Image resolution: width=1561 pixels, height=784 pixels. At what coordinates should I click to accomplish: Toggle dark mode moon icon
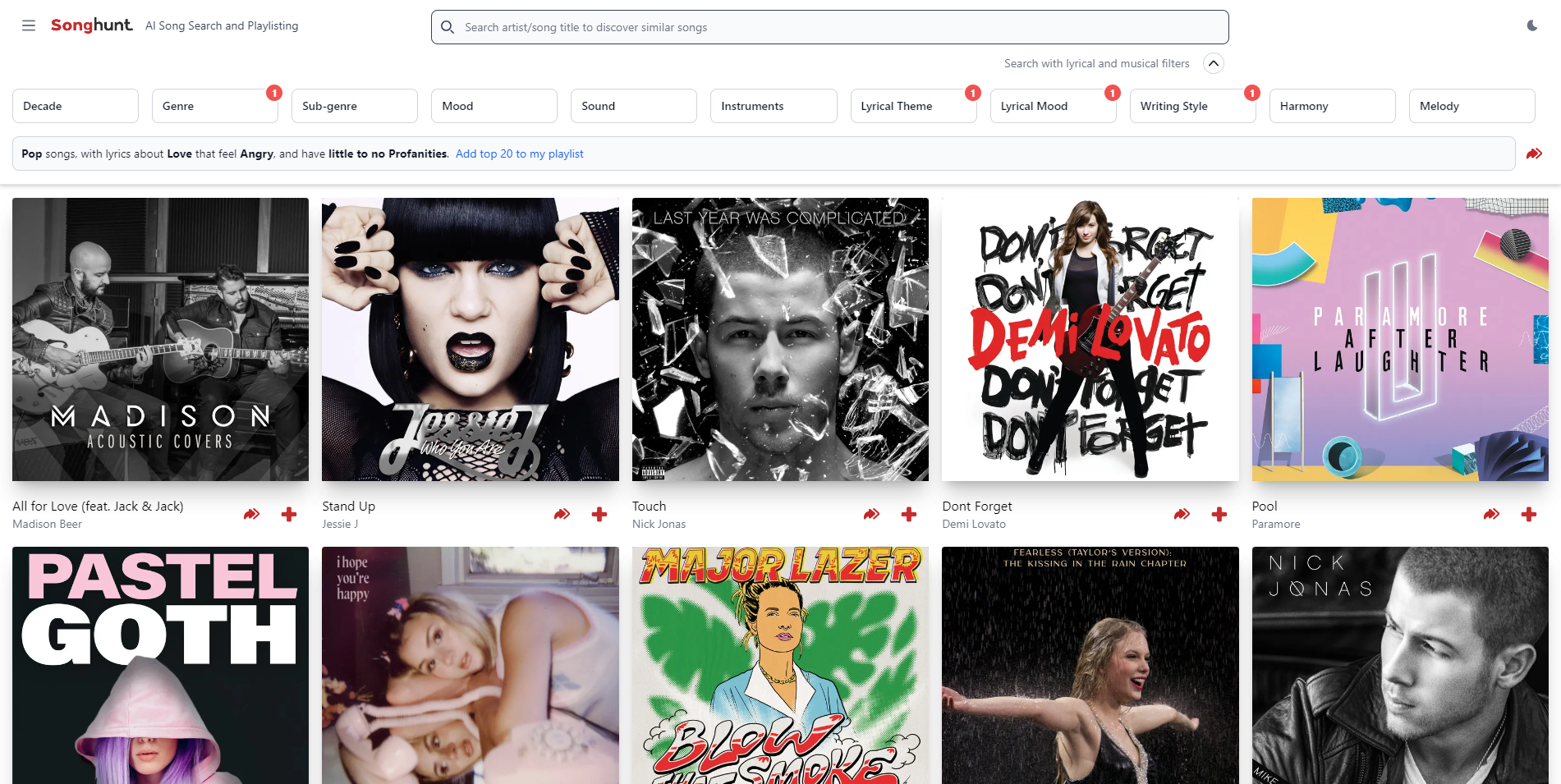click(1532, 25)
